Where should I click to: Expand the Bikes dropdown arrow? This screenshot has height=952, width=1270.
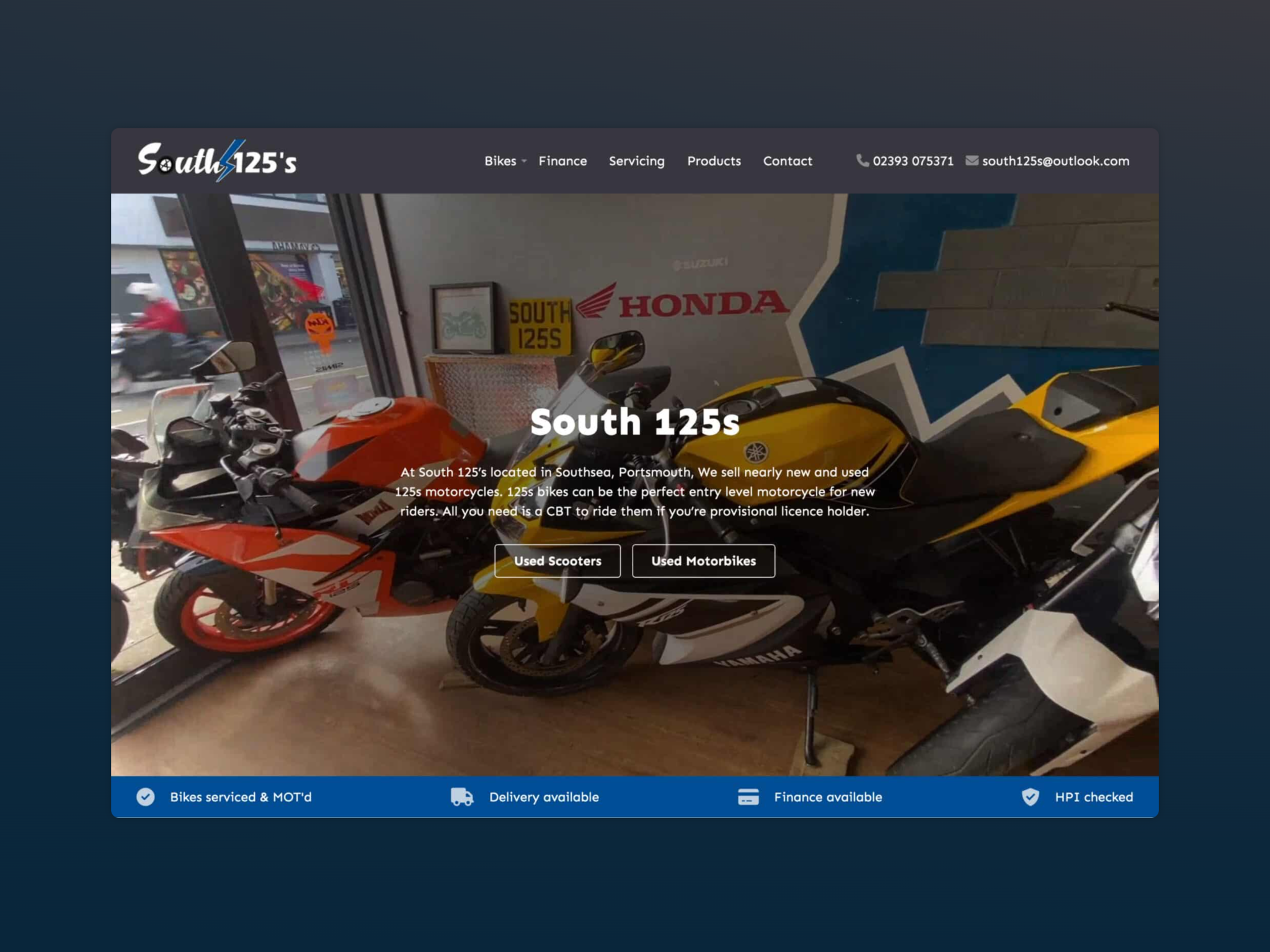tap(524, 162)
